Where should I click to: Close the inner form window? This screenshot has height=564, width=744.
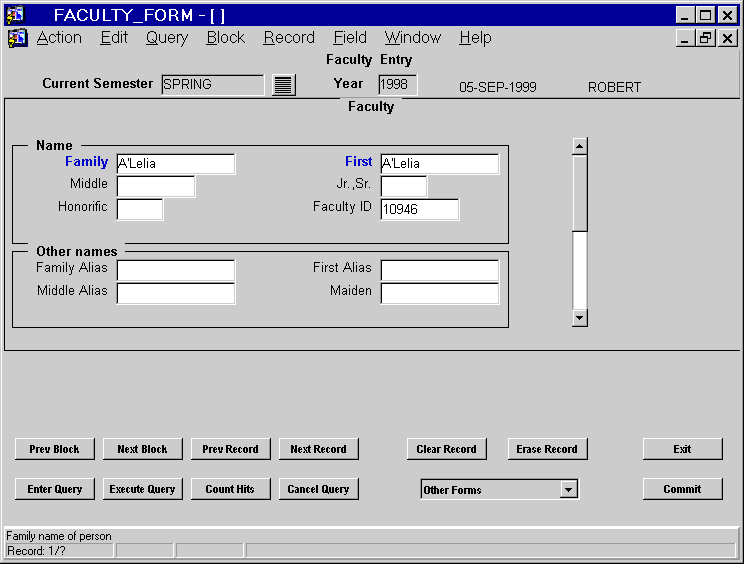point(727,38)
